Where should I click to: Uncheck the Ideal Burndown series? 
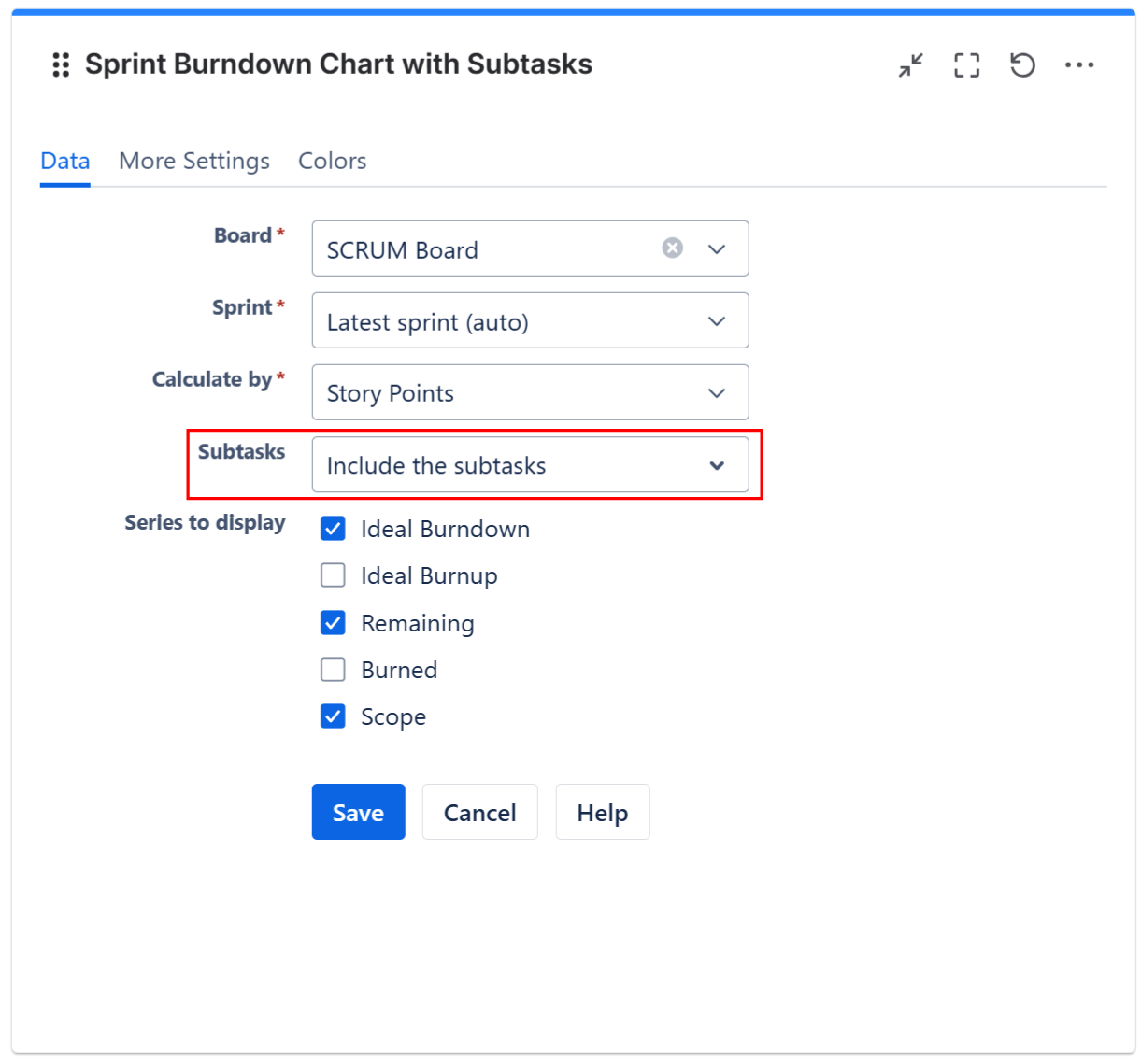pyautogui.click(x=333, y=529)
